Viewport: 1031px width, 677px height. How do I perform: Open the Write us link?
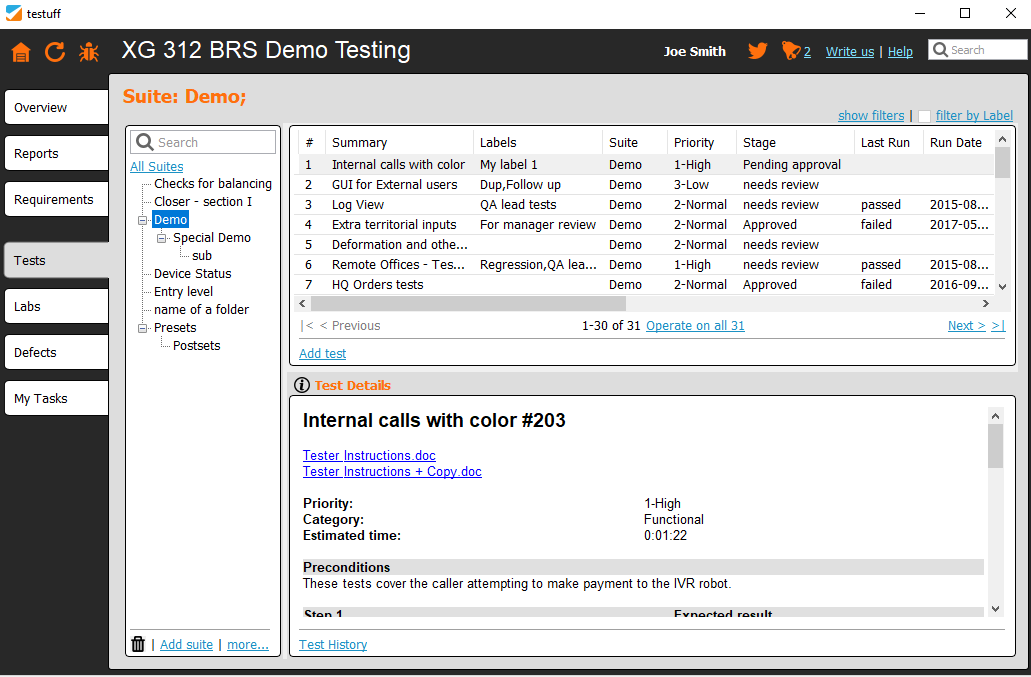[850, 51]
